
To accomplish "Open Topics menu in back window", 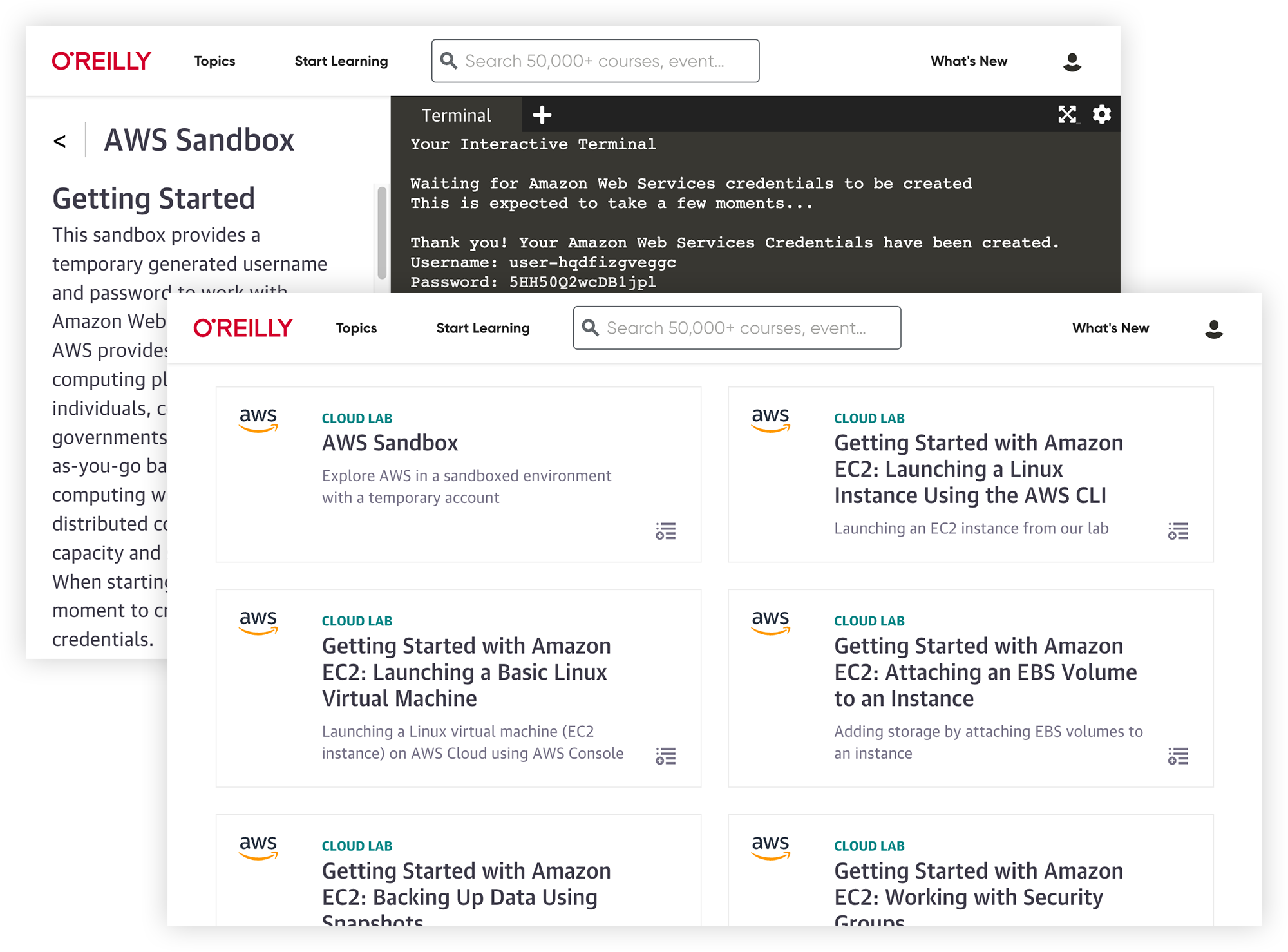I will tap(214, 61).
